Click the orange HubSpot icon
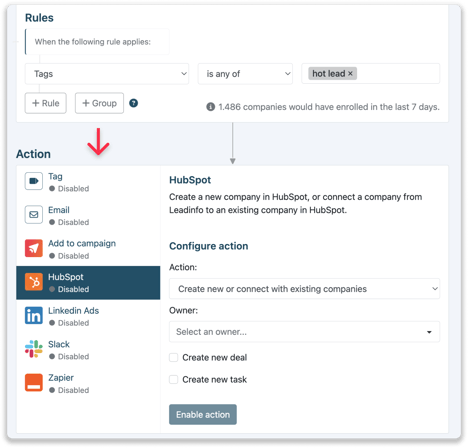Viewport: 468px width, 448px height. click(x=34, y=282)
